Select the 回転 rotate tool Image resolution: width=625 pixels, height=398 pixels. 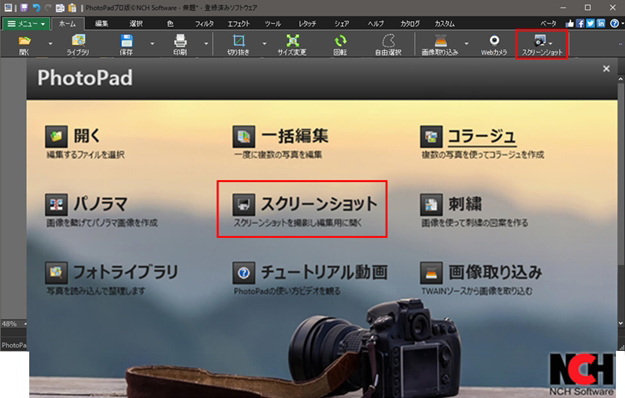(340, 44)
